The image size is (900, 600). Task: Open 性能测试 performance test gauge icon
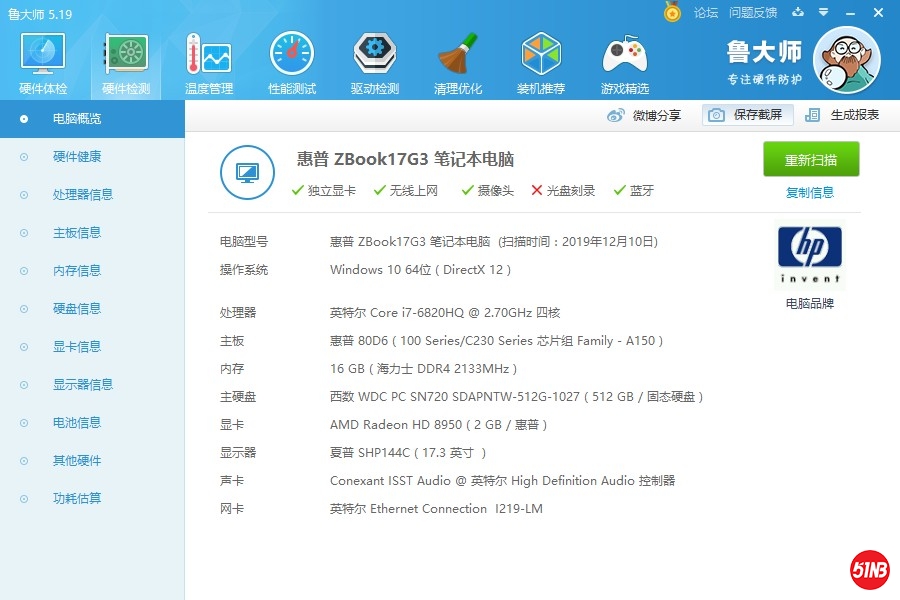[291, 62]
